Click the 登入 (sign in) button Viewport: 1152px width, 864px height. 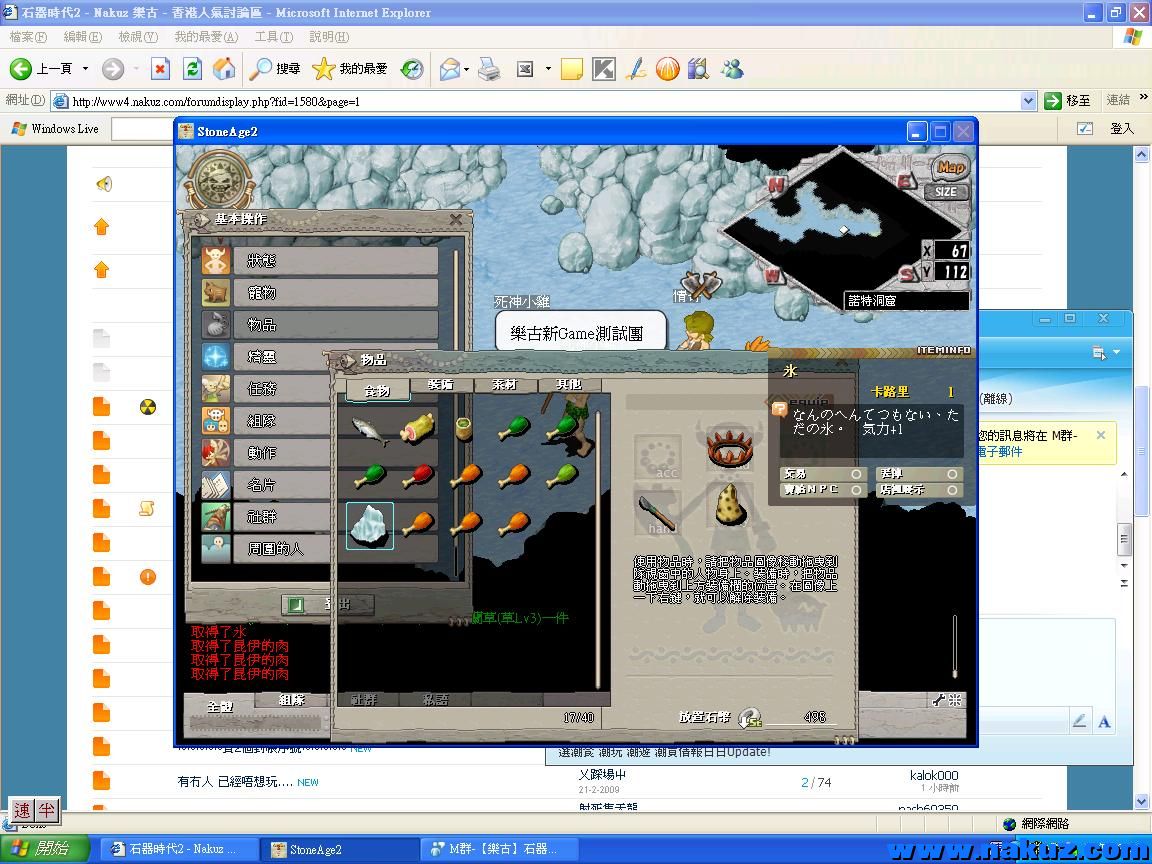1121,129
